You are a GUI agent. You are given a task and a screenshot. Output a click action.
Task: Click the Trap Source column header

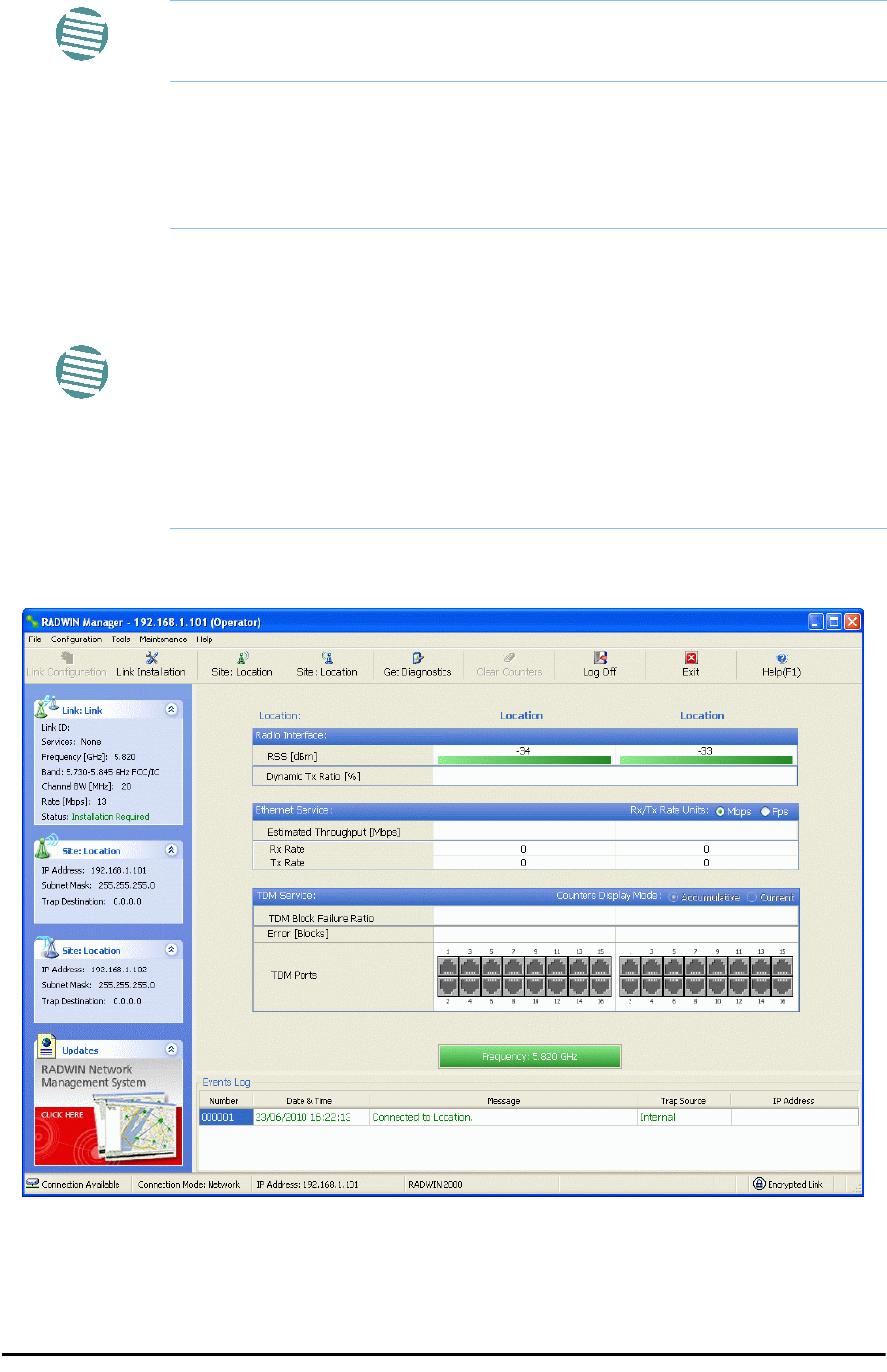pos(683,1101)
